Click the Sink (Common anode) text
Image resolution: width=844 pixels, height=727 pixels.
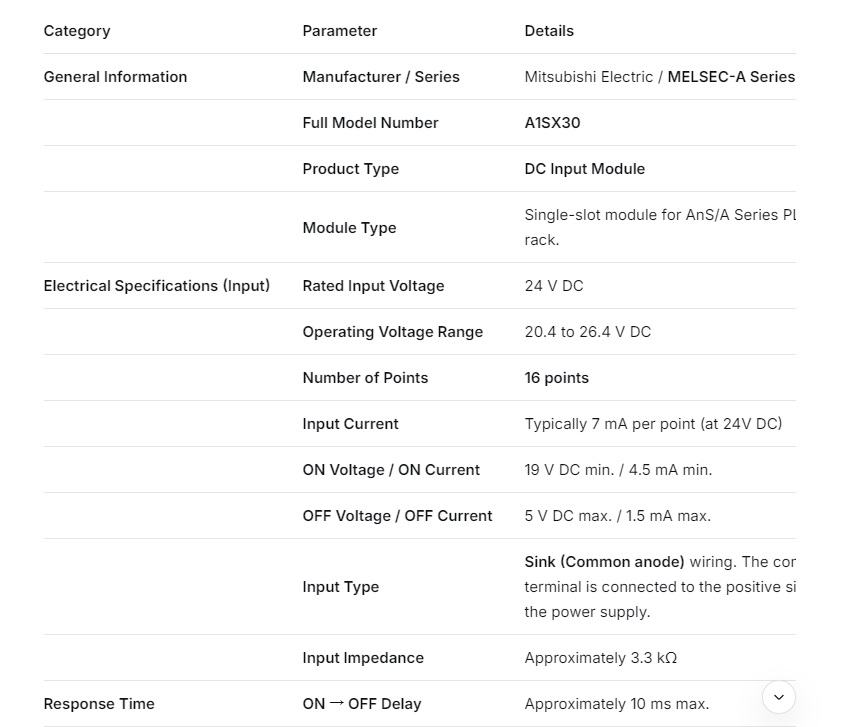tap(604, 562)
